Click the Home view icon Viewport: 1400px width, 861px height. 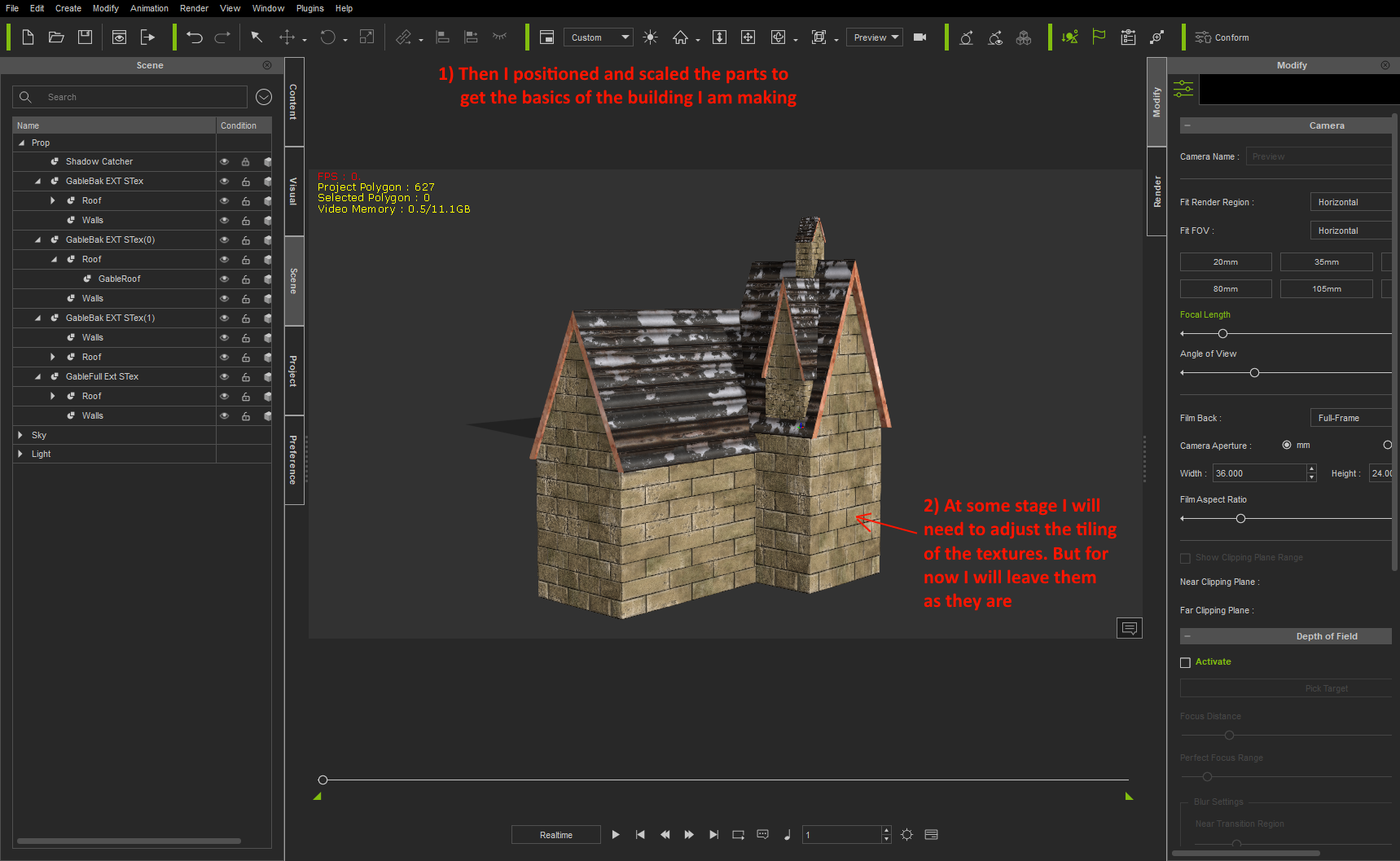click(x=680, y=37)
